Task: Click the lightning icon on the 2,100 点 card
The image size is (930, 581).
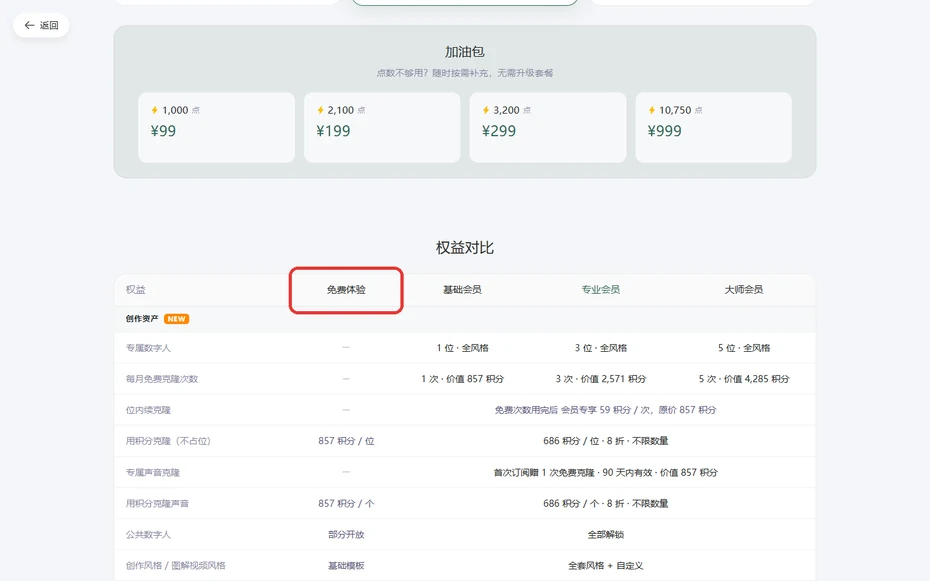Action: (320, 110)
